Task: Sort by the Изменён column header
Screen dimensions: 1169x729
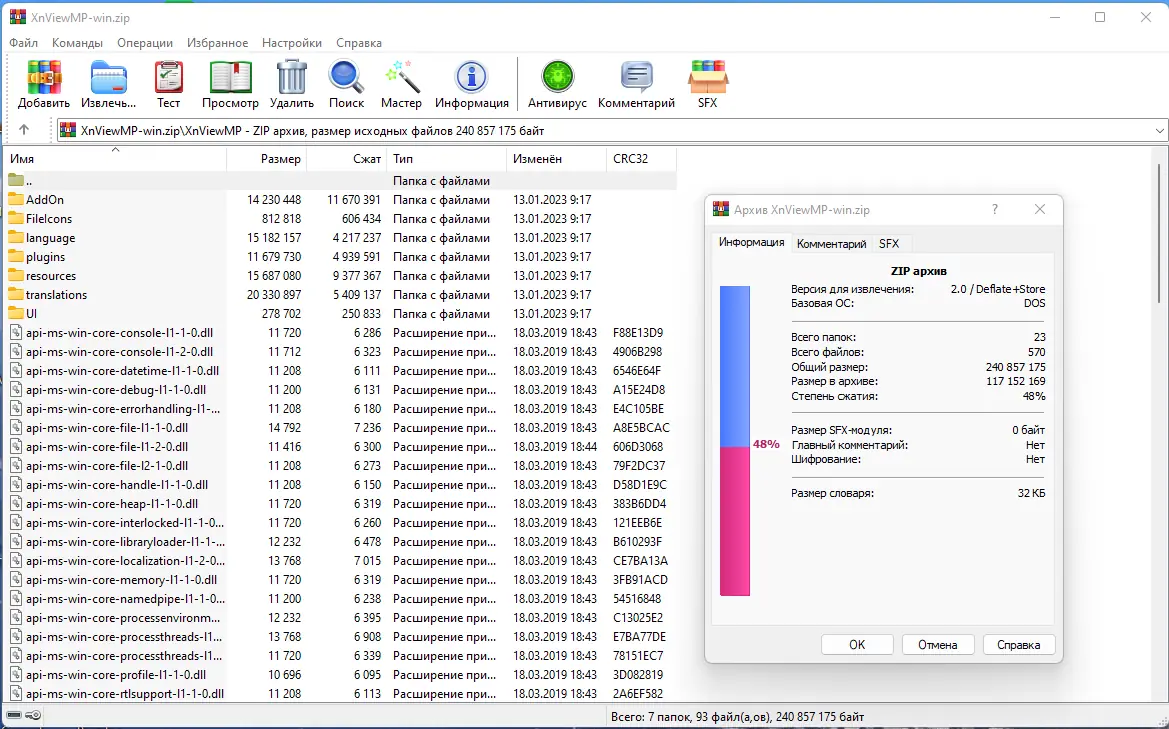Action: tap(556, 159)
